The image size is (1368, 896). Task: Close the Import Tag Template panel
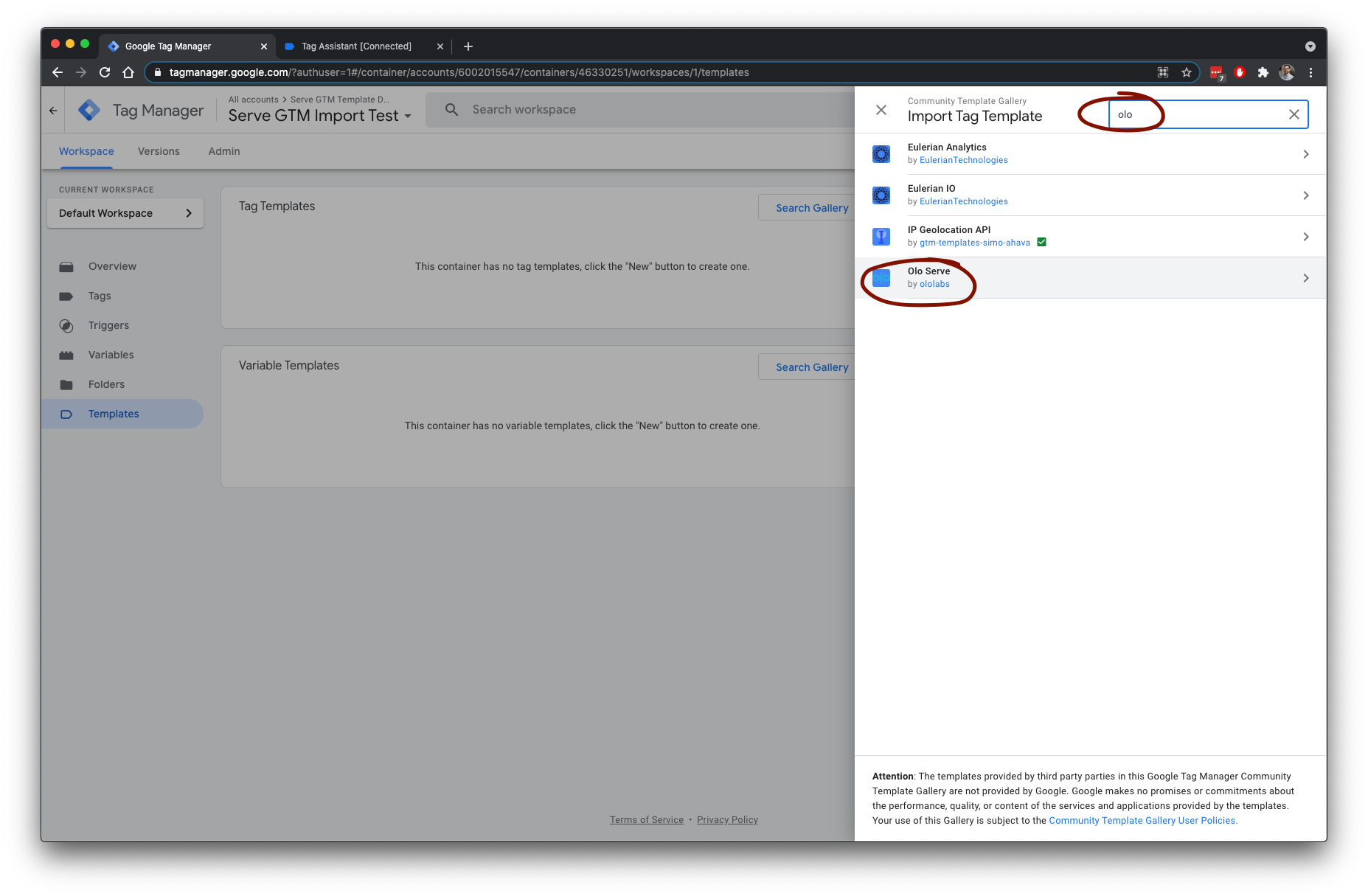(x=881, y=110)
